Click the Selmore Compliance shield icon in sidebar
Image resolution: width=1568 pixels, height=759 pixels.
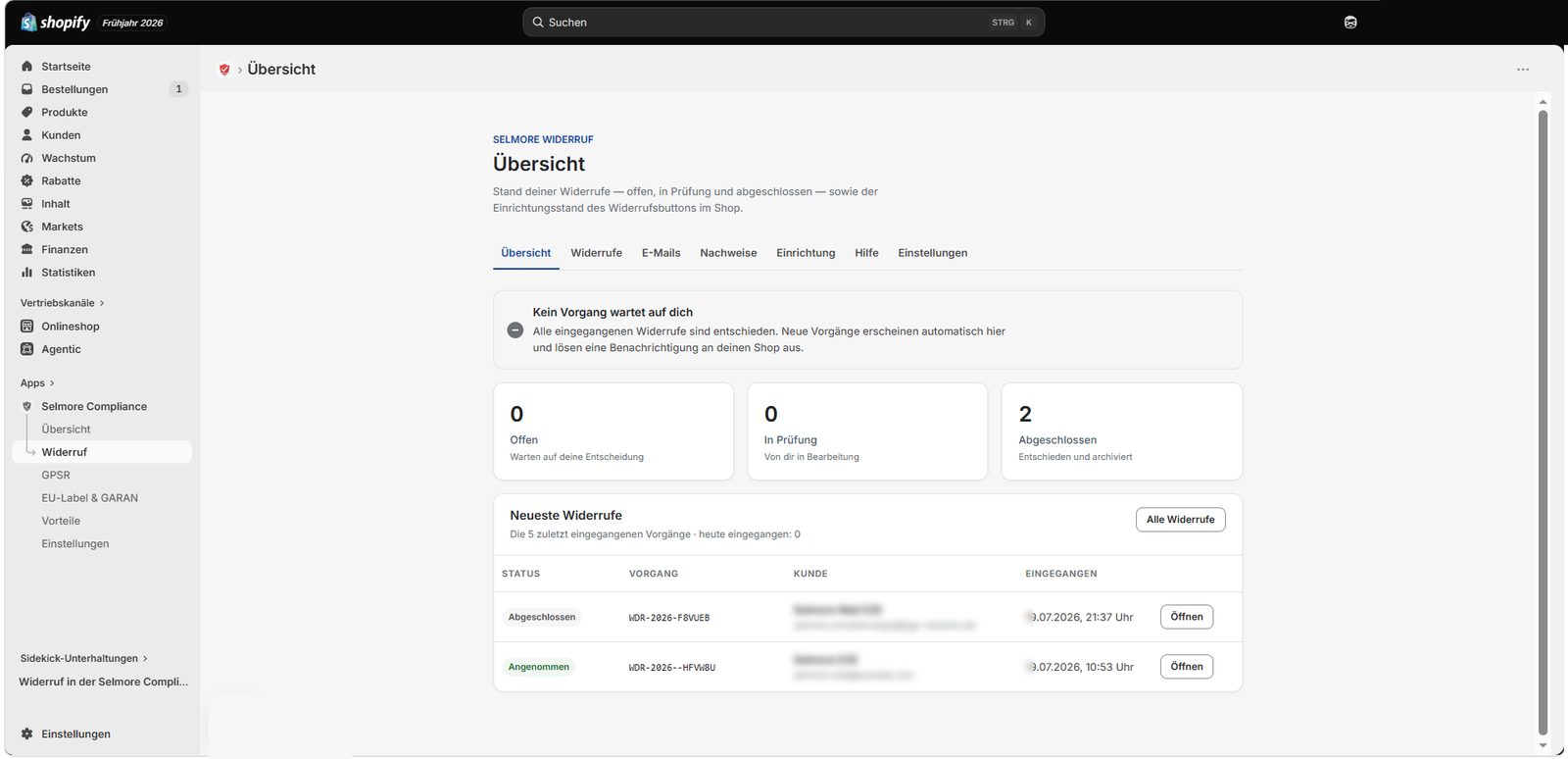(x=27, y=406)
